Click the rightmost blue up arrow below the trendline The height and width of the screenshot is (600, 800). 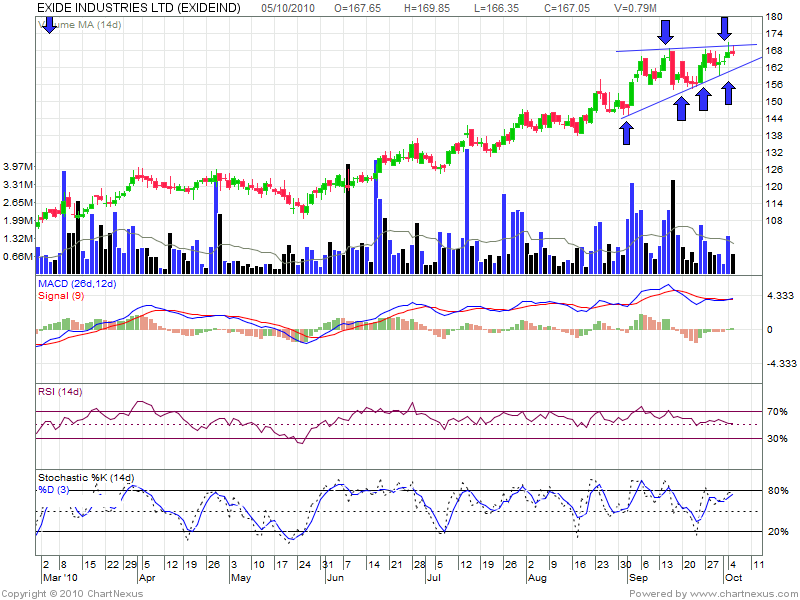729,93
